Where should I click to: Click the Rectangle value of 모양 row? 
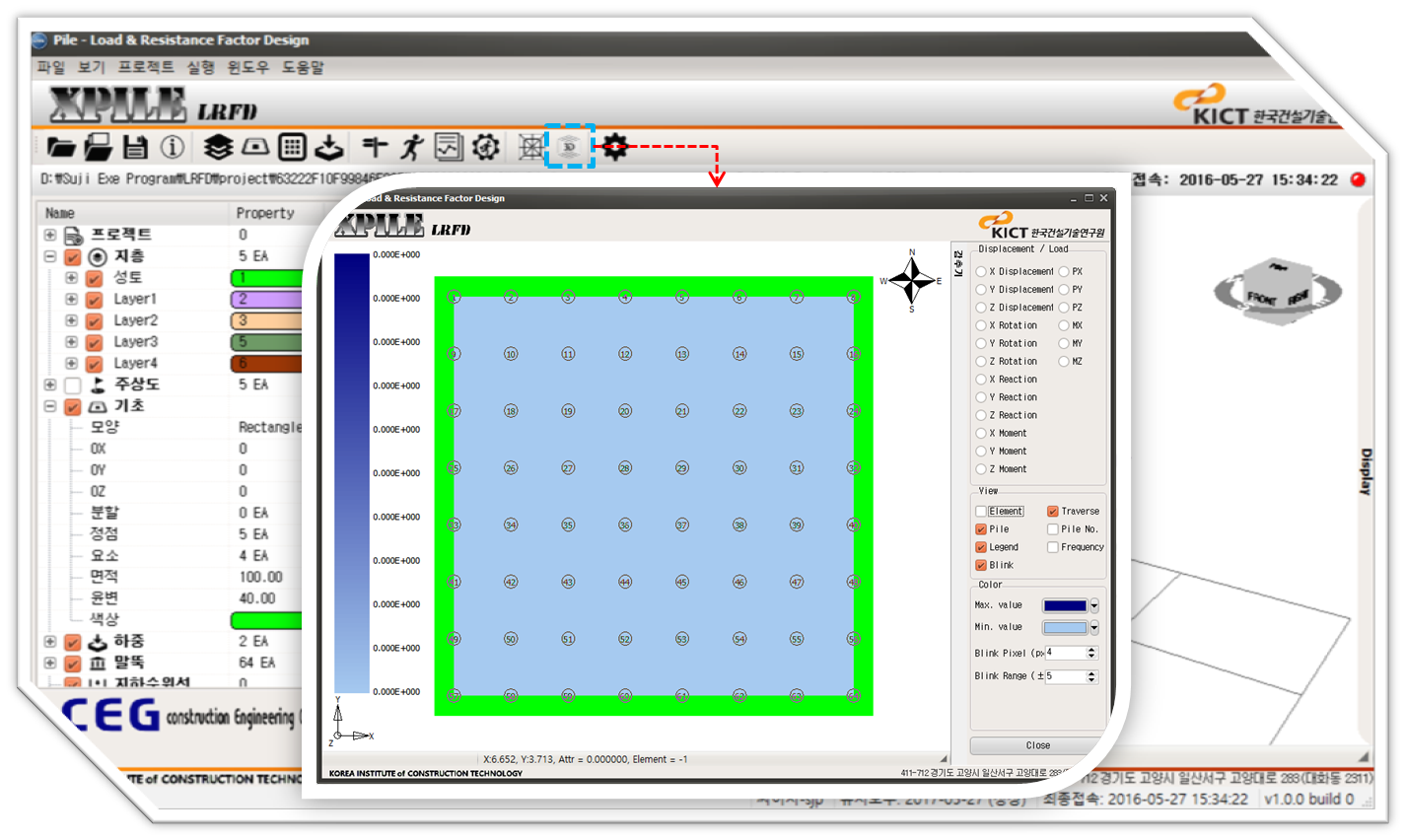coord(270,427)
